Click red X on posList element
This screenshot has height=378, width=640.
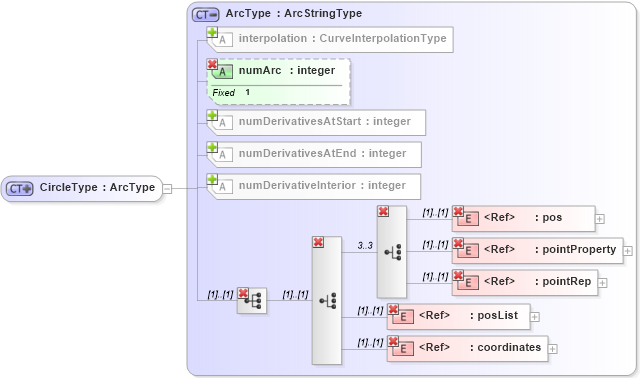(393, 309)
